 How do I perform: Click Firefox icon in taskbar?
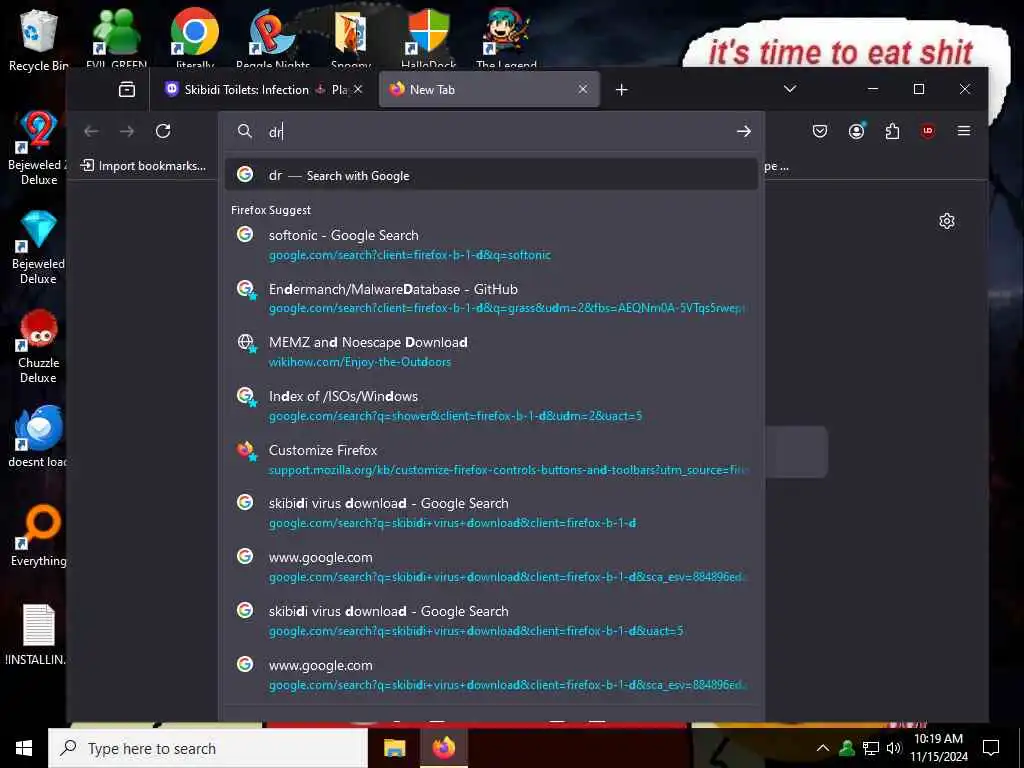click(x=443, y=748)
